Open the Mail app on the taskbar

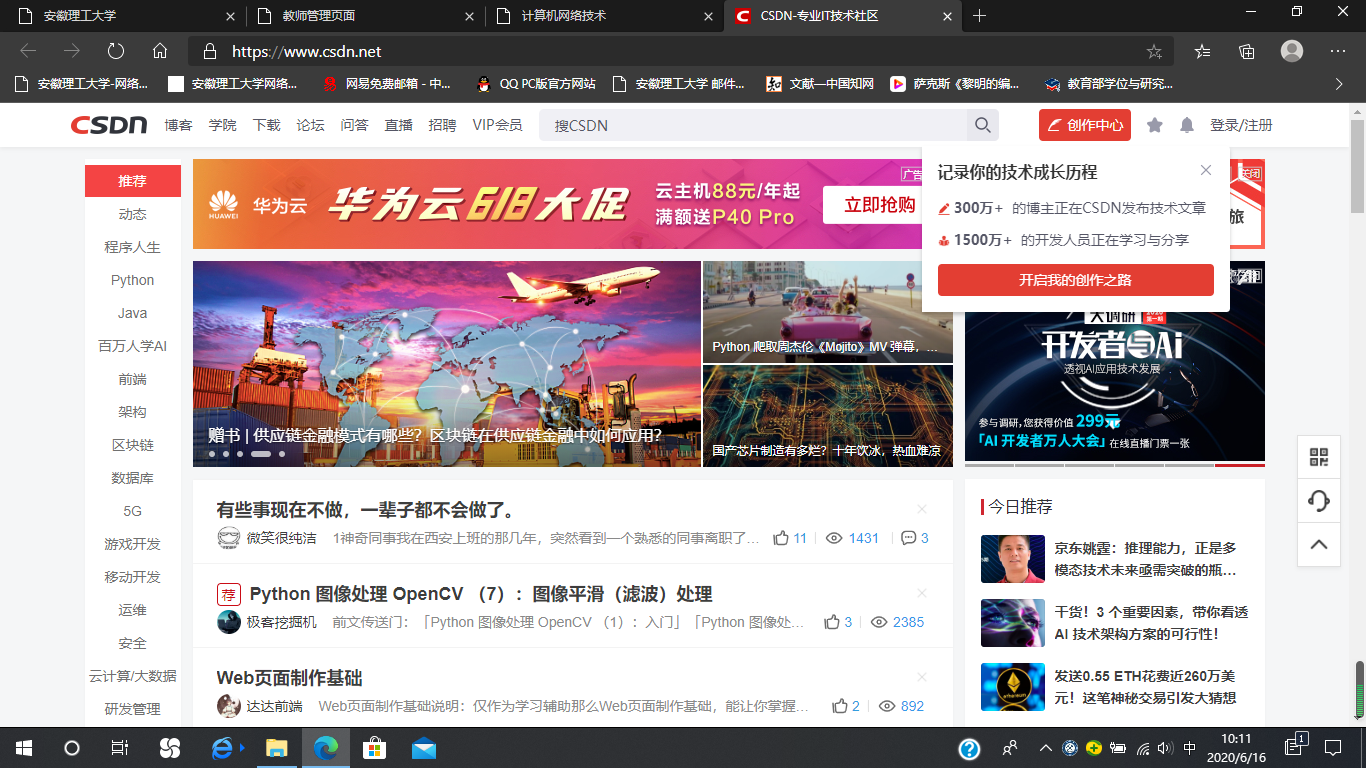(424, 748)
